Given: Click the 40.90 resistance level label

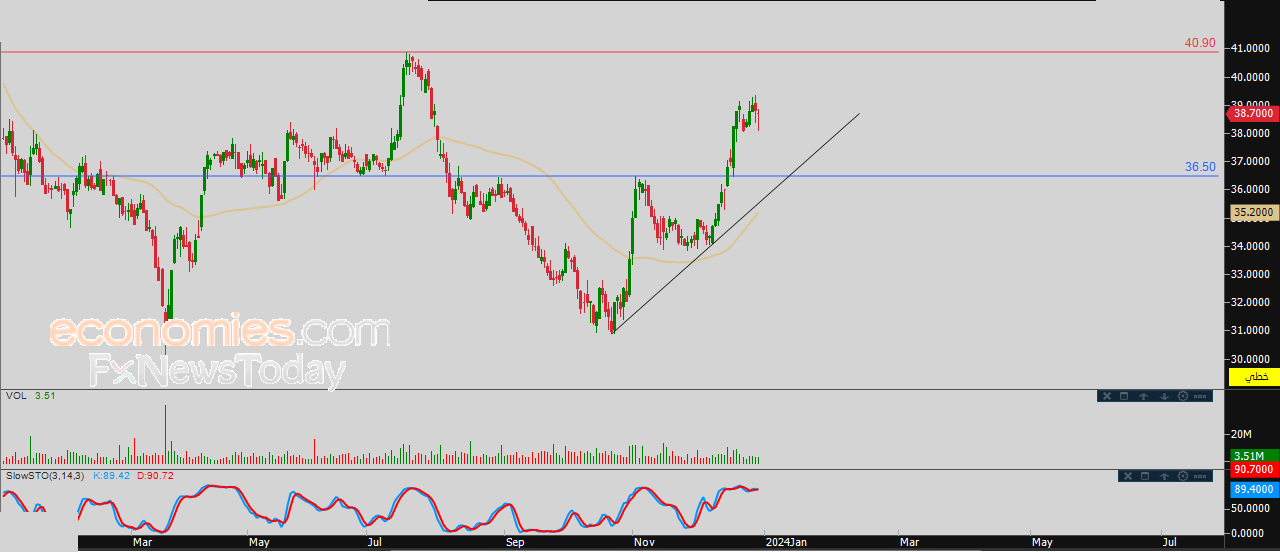Looking at the screenshot, I should click(1200, 43).
